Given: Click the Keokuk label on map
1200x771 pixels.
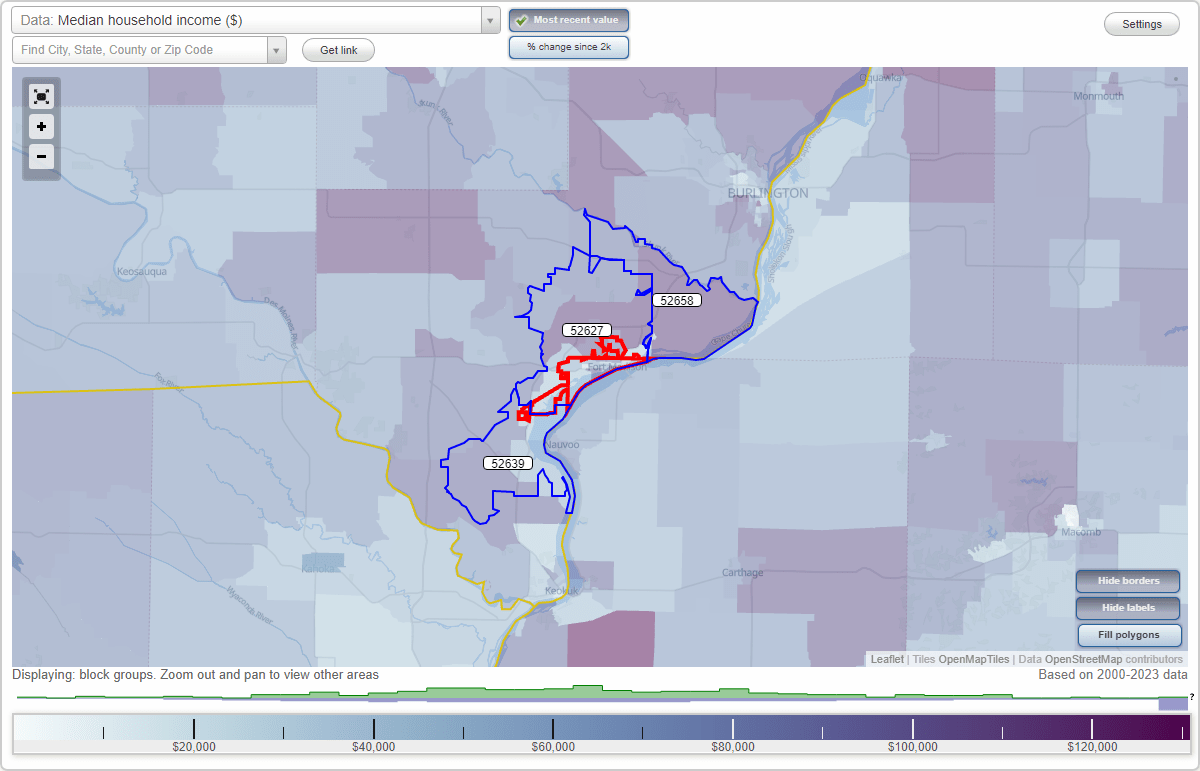Looking at the screenshot, I should (x=562, y=591).
